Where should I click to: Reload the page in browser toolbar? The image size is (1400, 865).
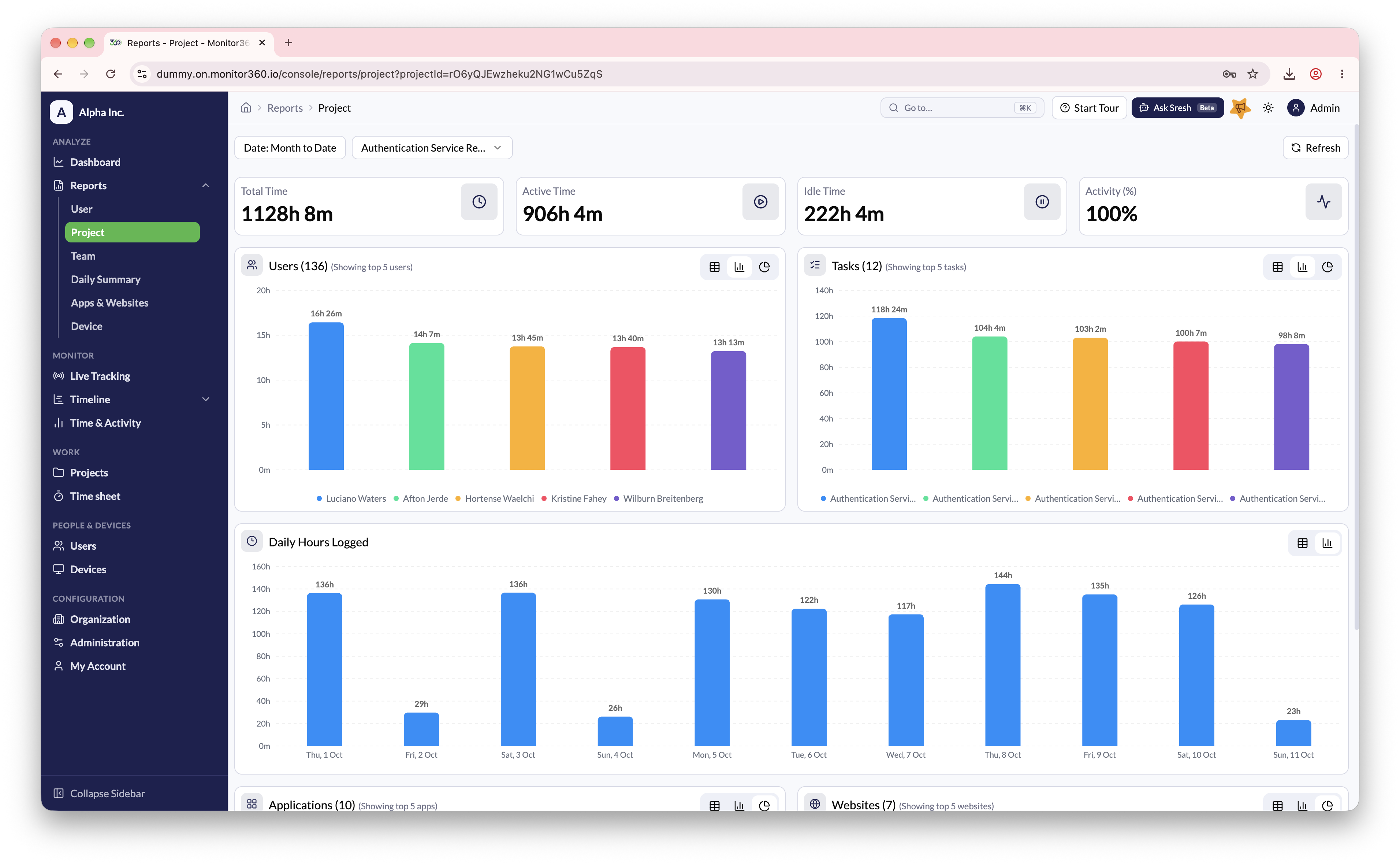pyautogui.click(x=110, y=74)
